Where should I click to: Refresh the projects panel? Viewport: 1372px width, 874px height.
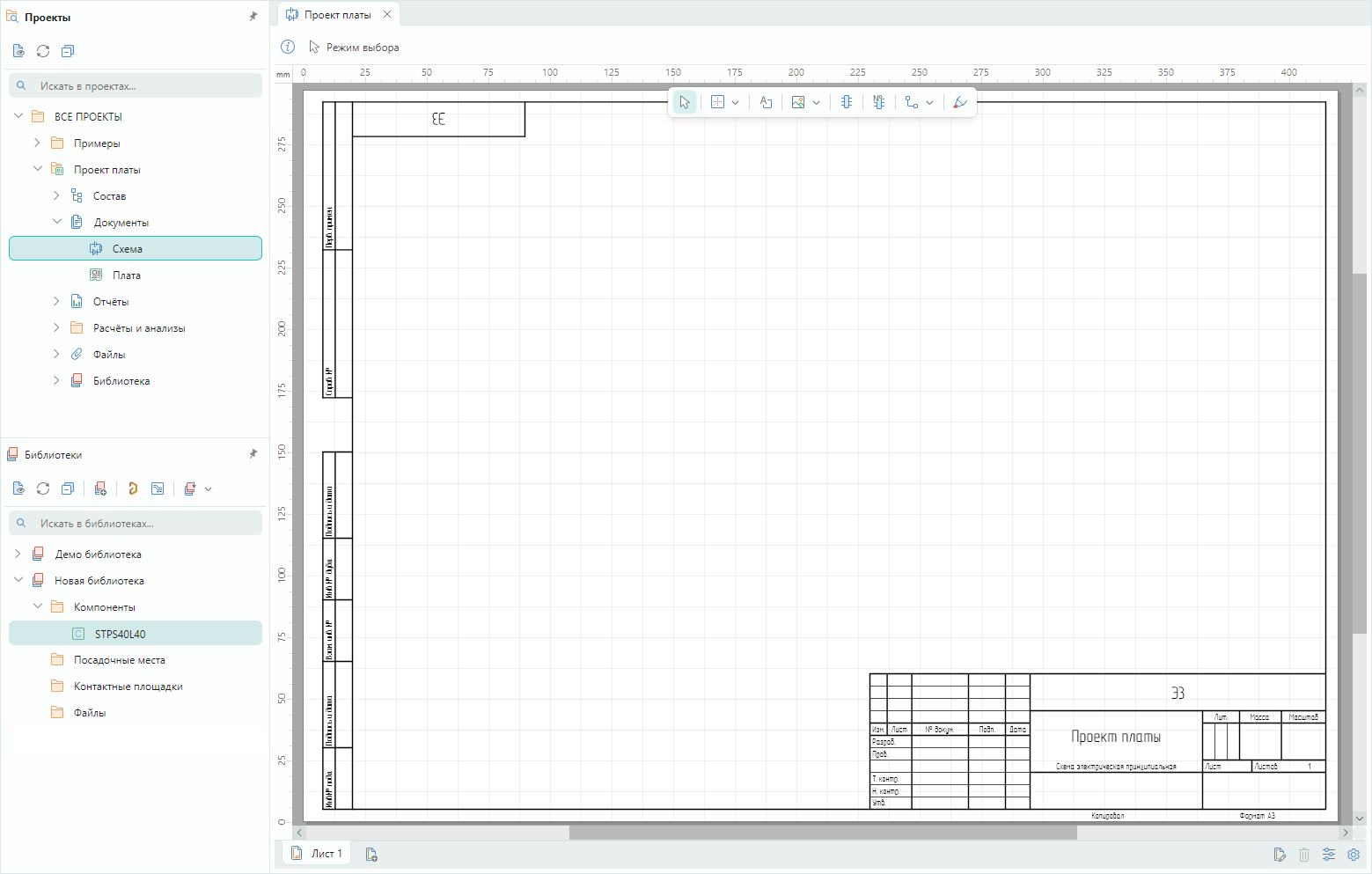click(x=43, y=51)
